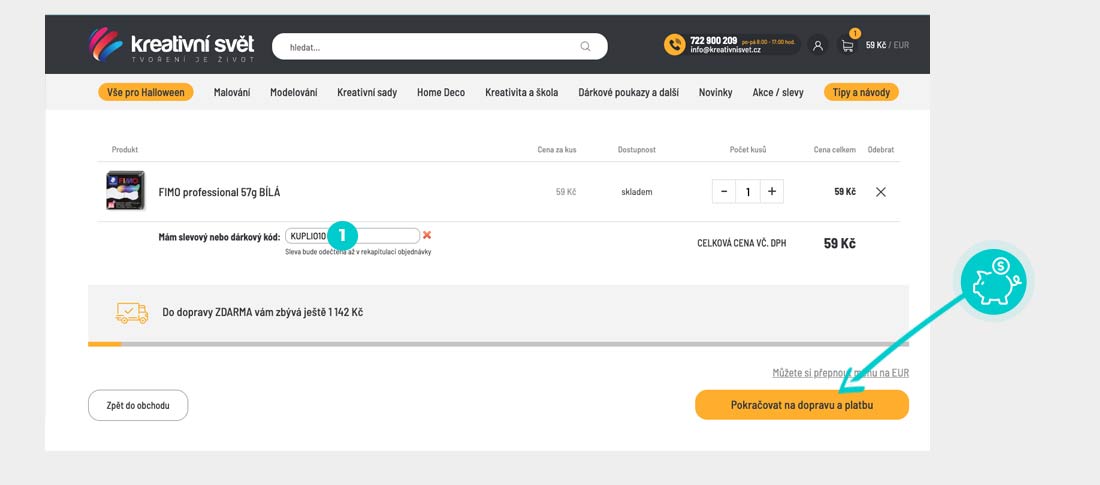Switch currency to EUR via link
This screenshot has height=485, width=1100.
click(x=840, y=373)
